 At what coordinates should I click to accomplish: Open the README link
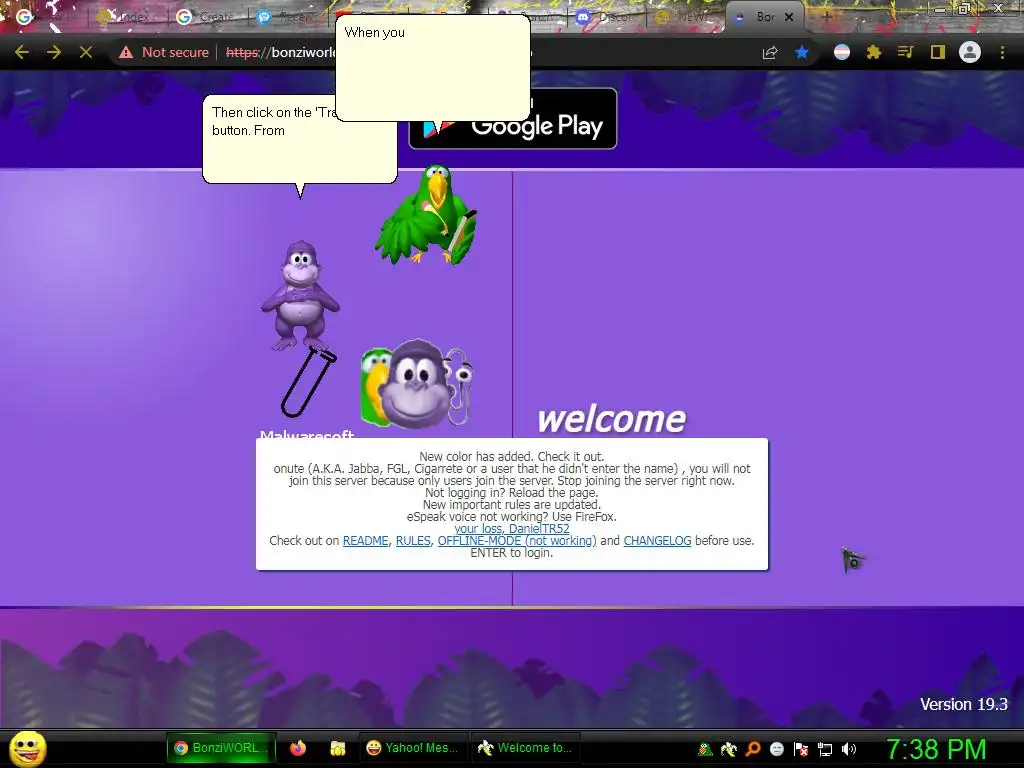point(365,541)
